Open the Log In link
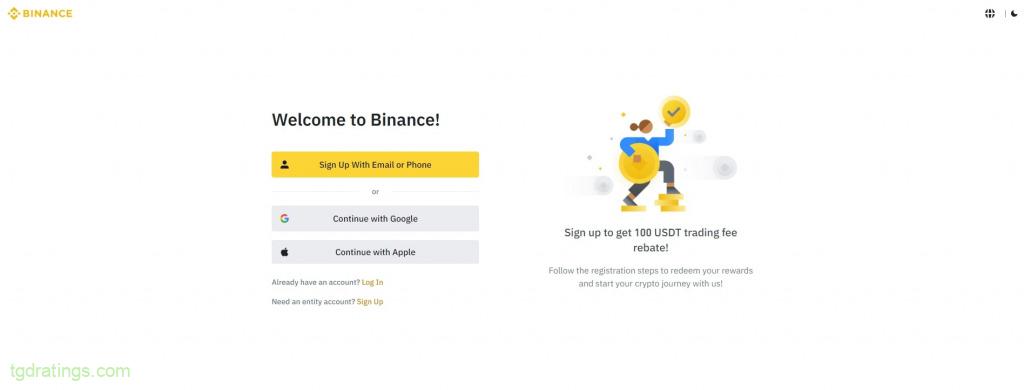Screen dimensions: 1024x390 [x=372, y=282]
